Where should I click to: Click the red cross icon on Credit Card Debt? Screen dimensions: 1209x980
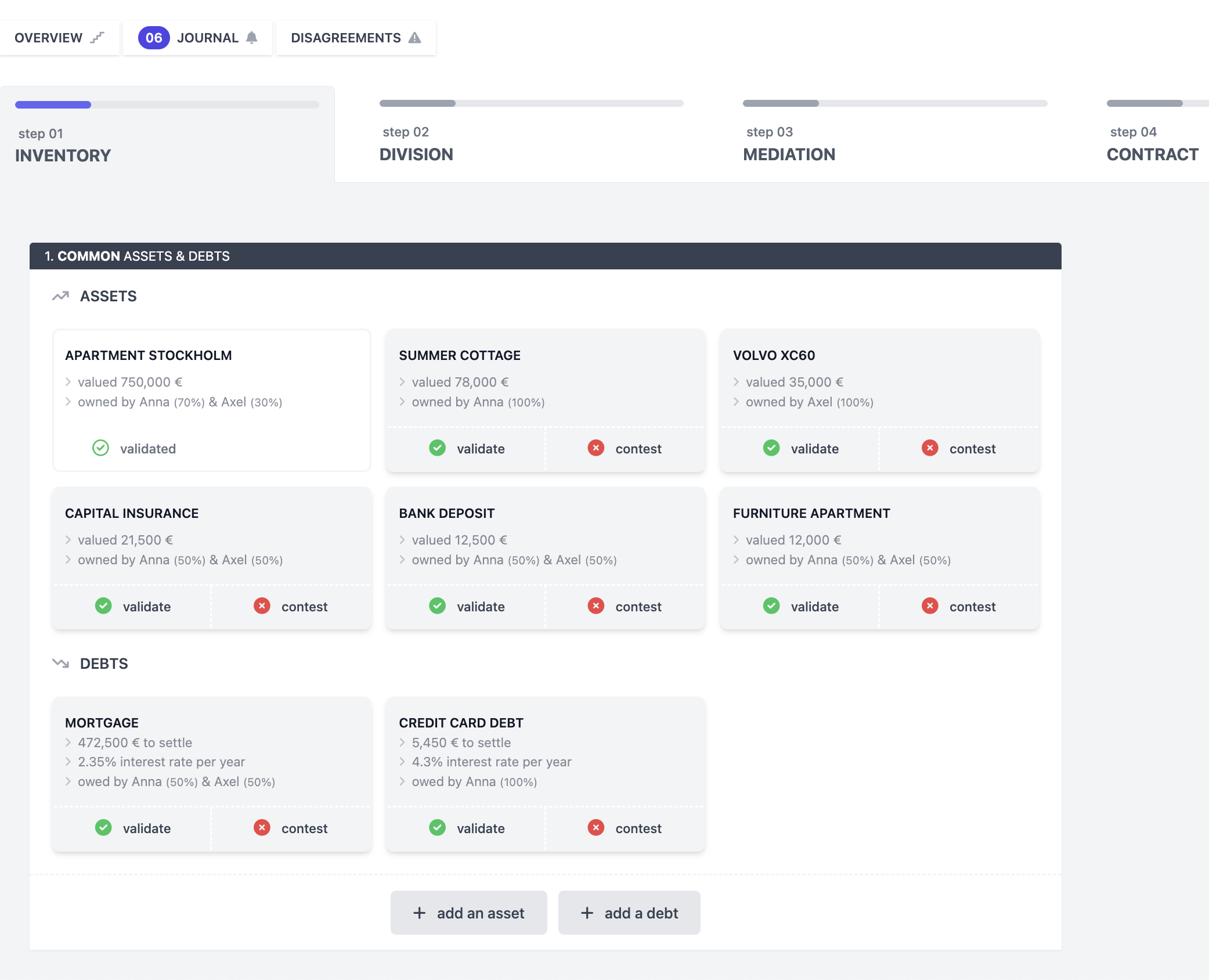click(x=596, y=828)
